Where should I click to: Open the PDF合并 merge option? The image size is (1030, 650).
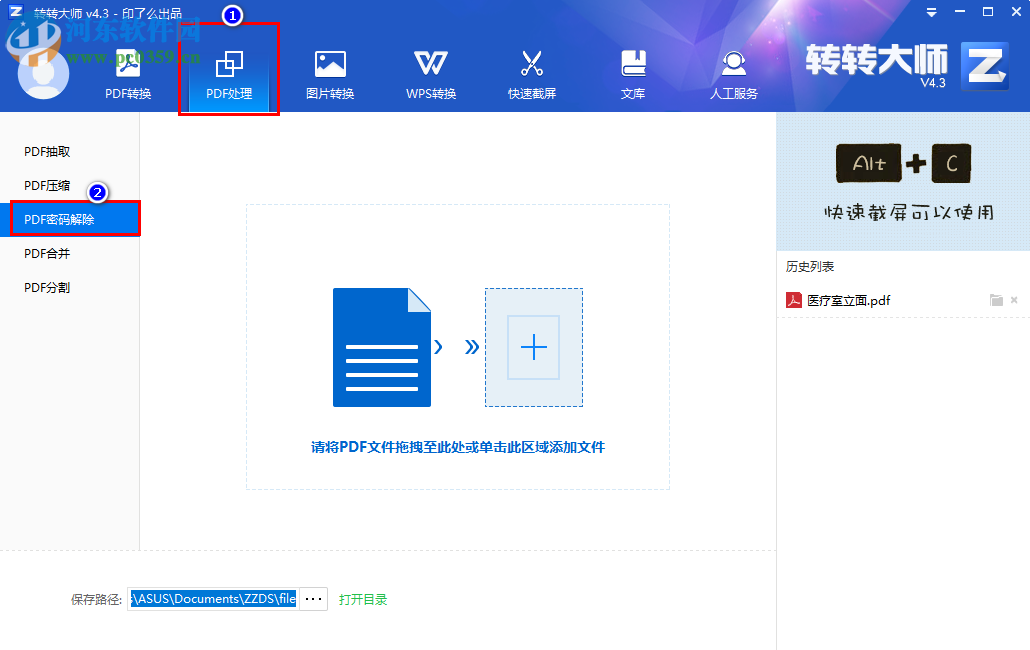click(x=45, y=252)
